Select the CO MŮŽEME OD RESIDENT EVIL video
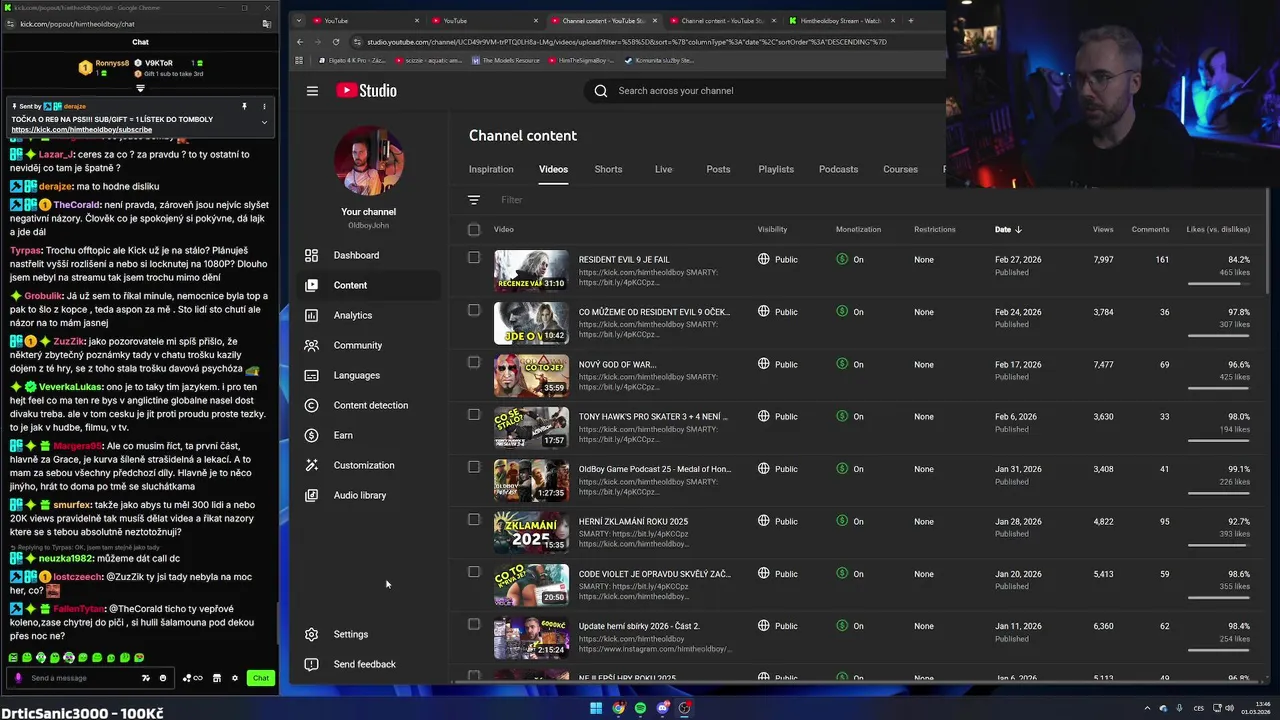Screen dimensions: 1280x720 tap(474, 310)
